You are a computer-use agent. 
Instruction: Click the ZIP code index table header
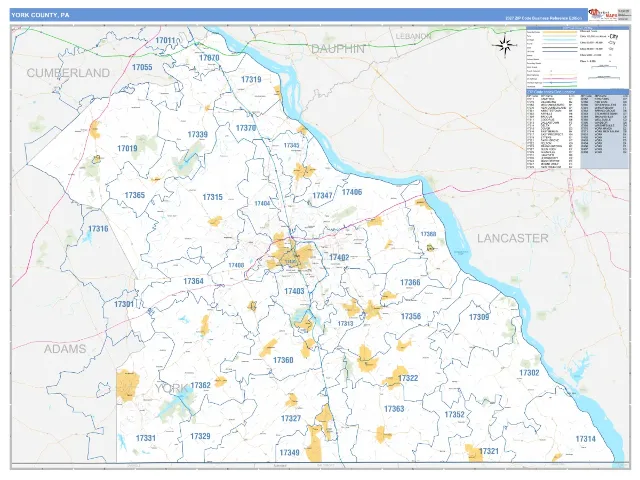(578, 92)
